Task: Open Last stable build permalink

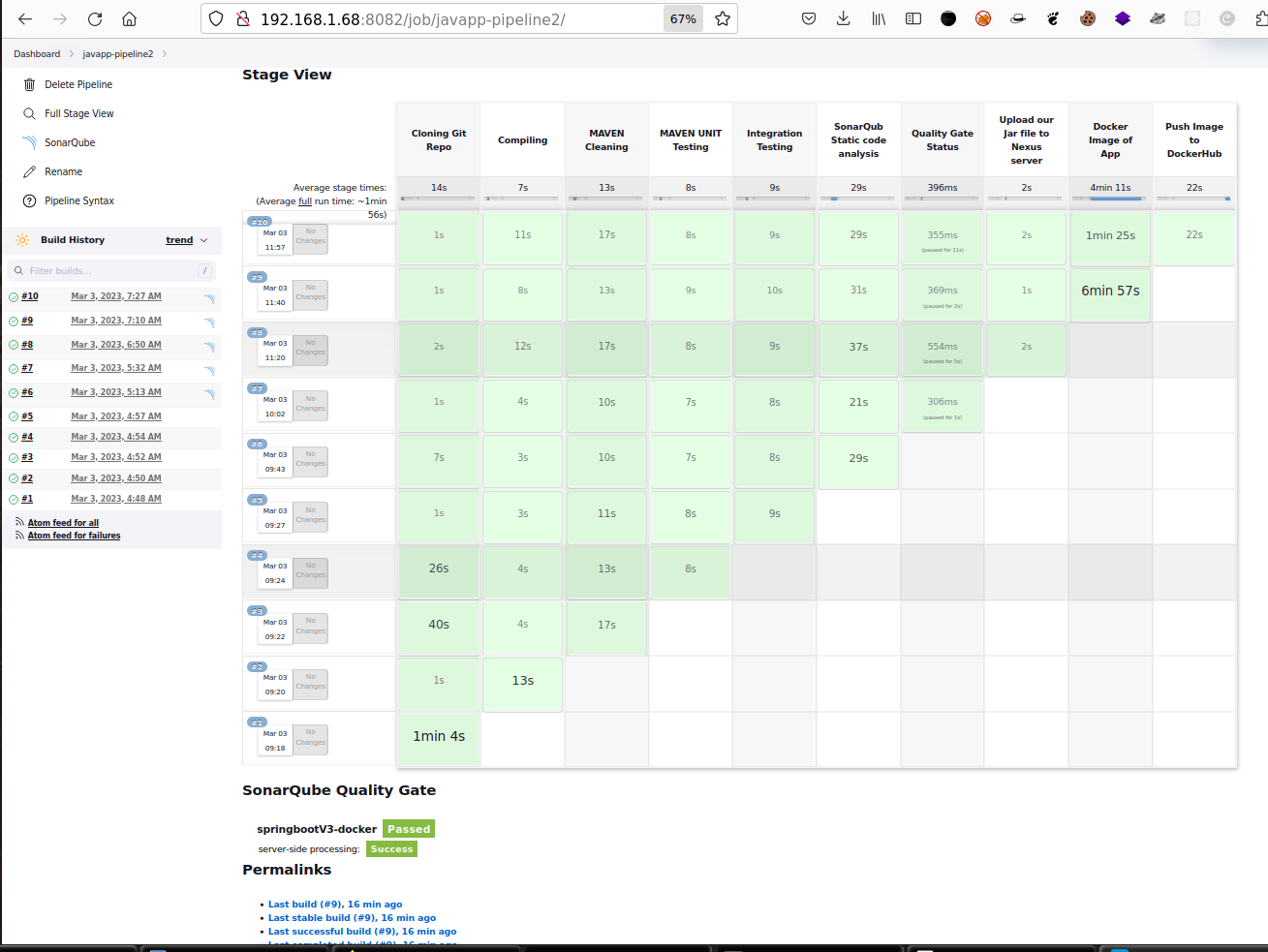Action: tap(352, 918)
